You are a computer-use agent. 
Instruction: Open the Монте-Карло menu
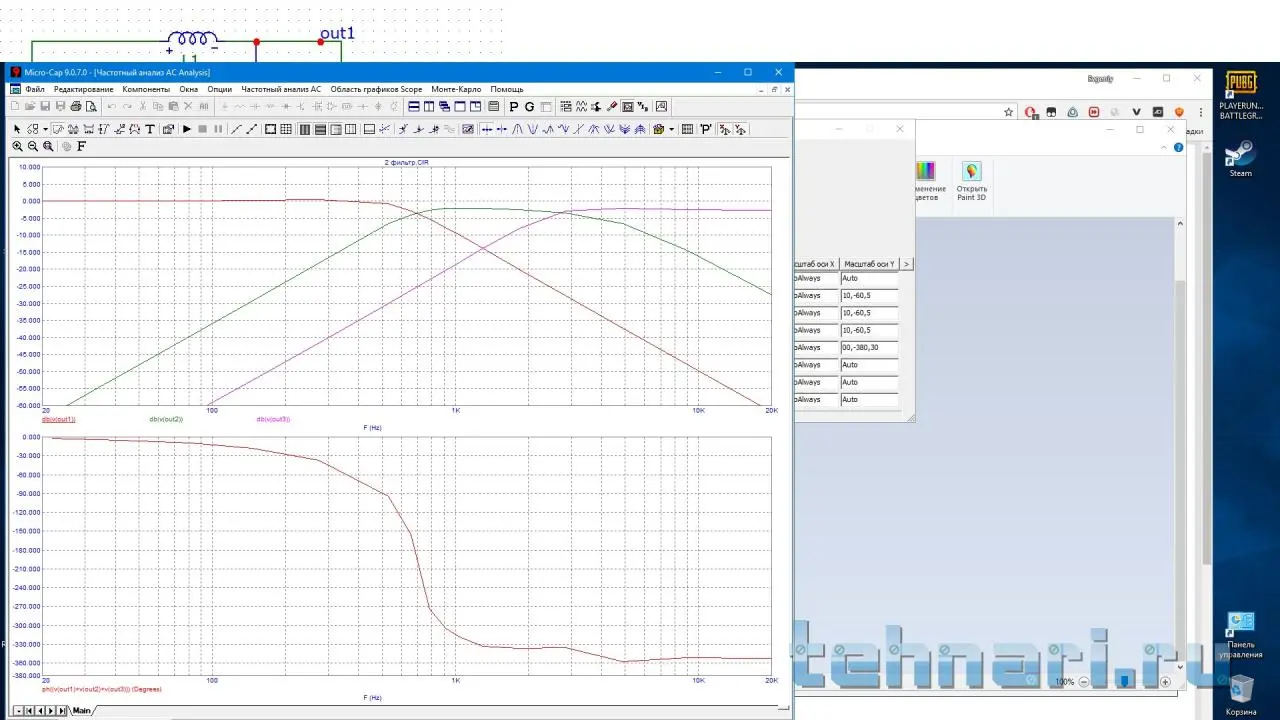click(456, 89)
